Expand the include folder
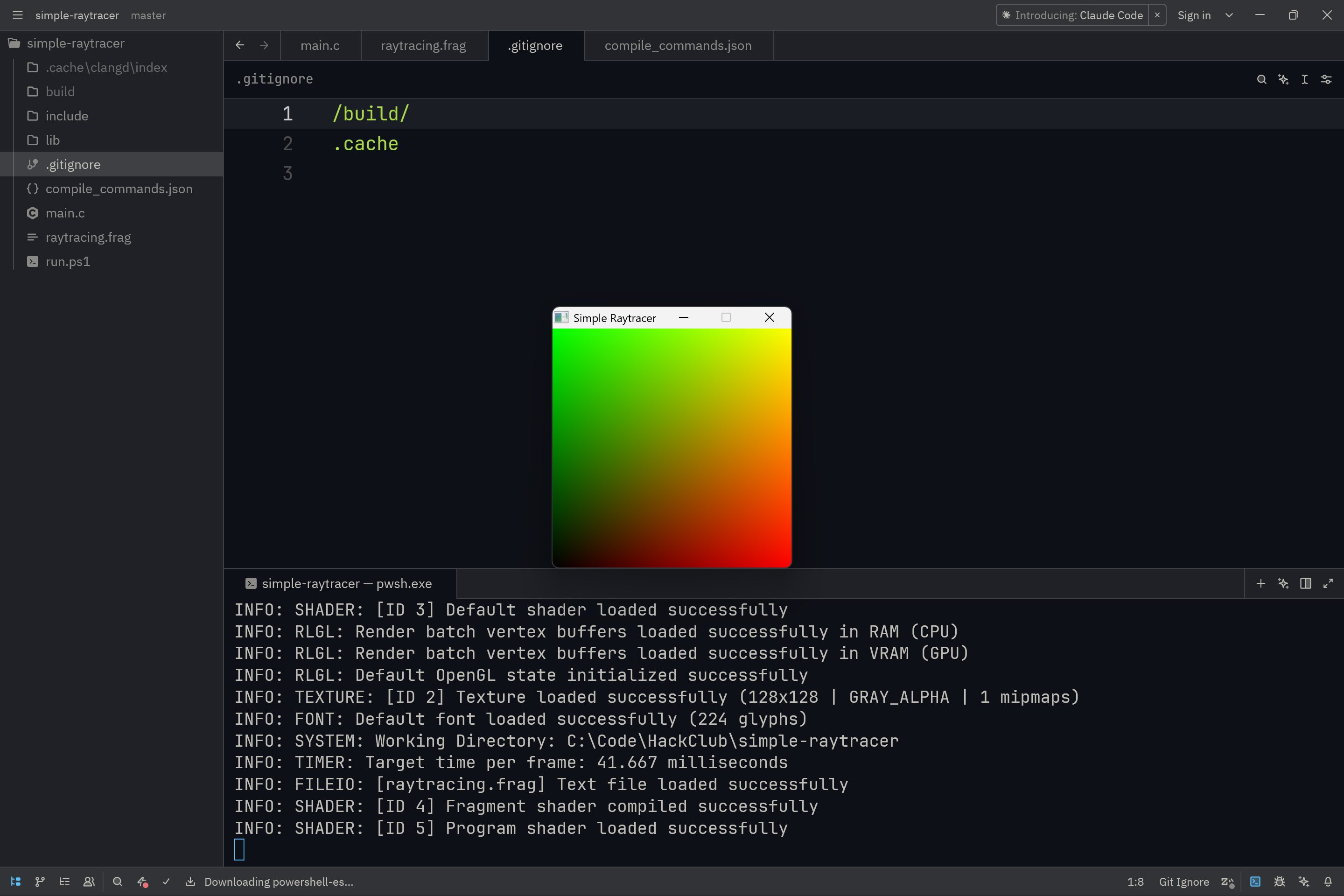 tap(67, 116)
